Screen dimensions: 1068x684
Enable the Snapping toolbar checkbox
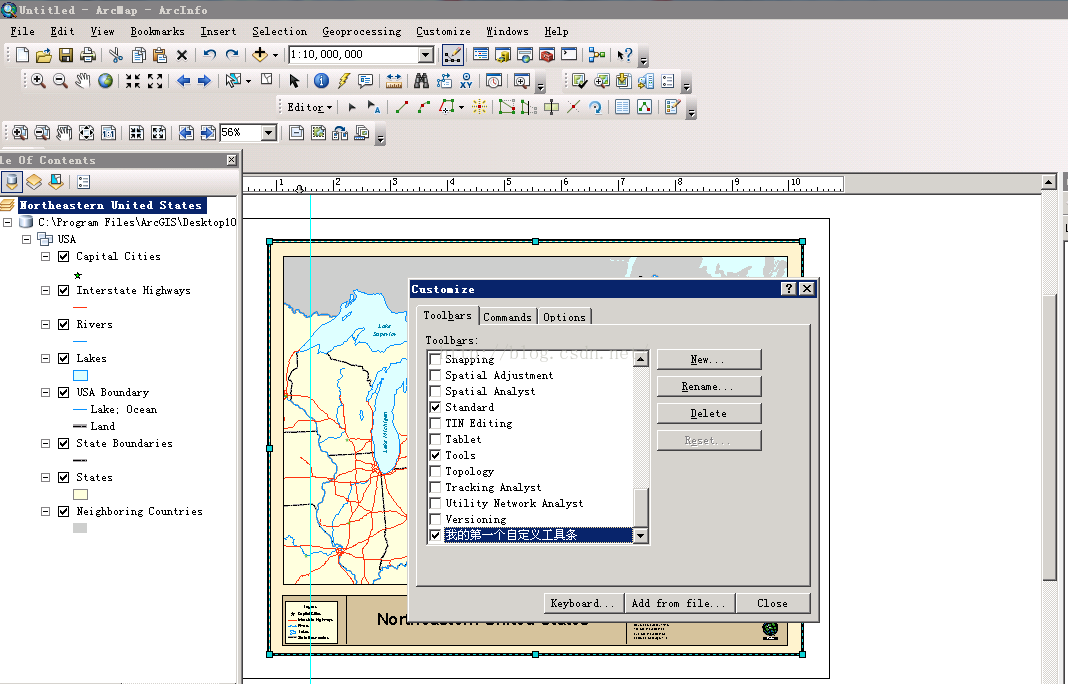[435, 360]
